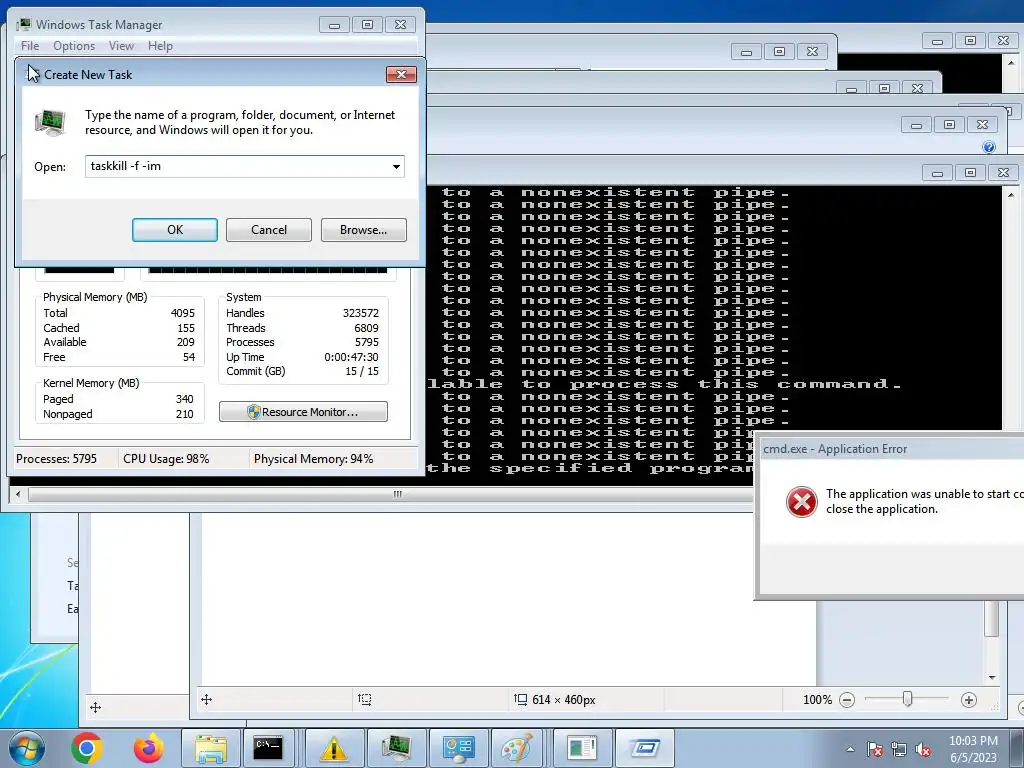
Task: Click the Free memory value 54
Action: coord(189,357)
